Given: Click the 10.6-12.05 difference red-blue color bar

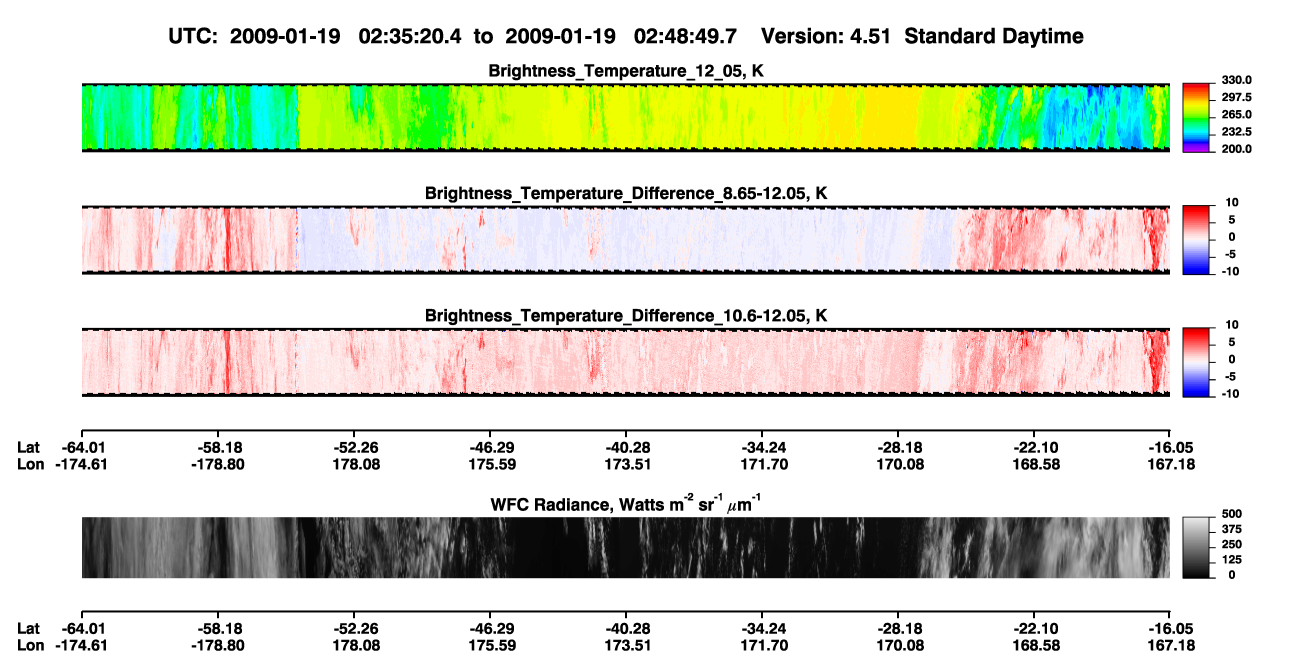Looking at the screenshot, I should click(1194, 360).
